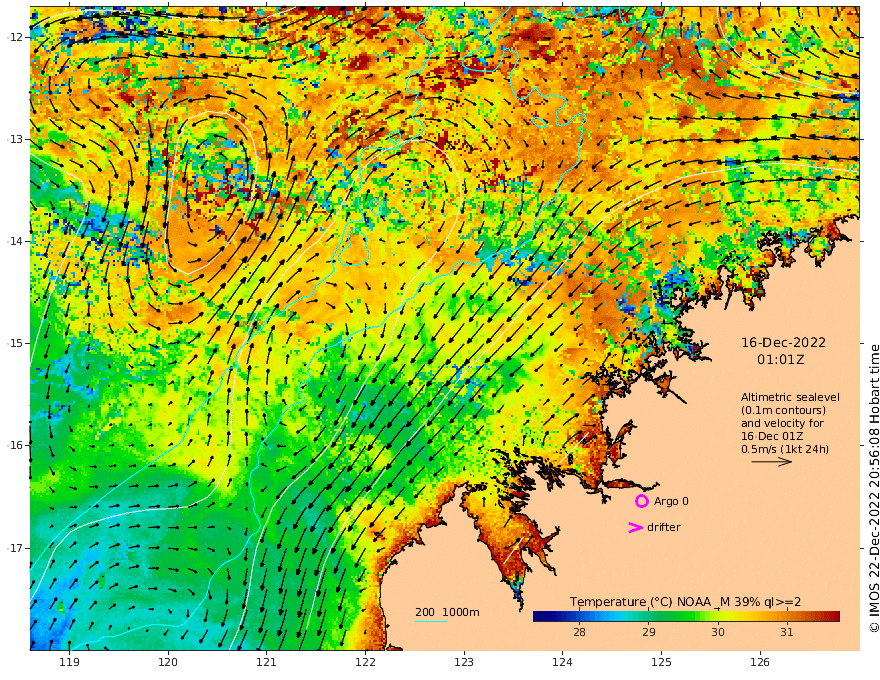
Task: Click the '200 1000m' depth legend text
Action: point(447,612)
